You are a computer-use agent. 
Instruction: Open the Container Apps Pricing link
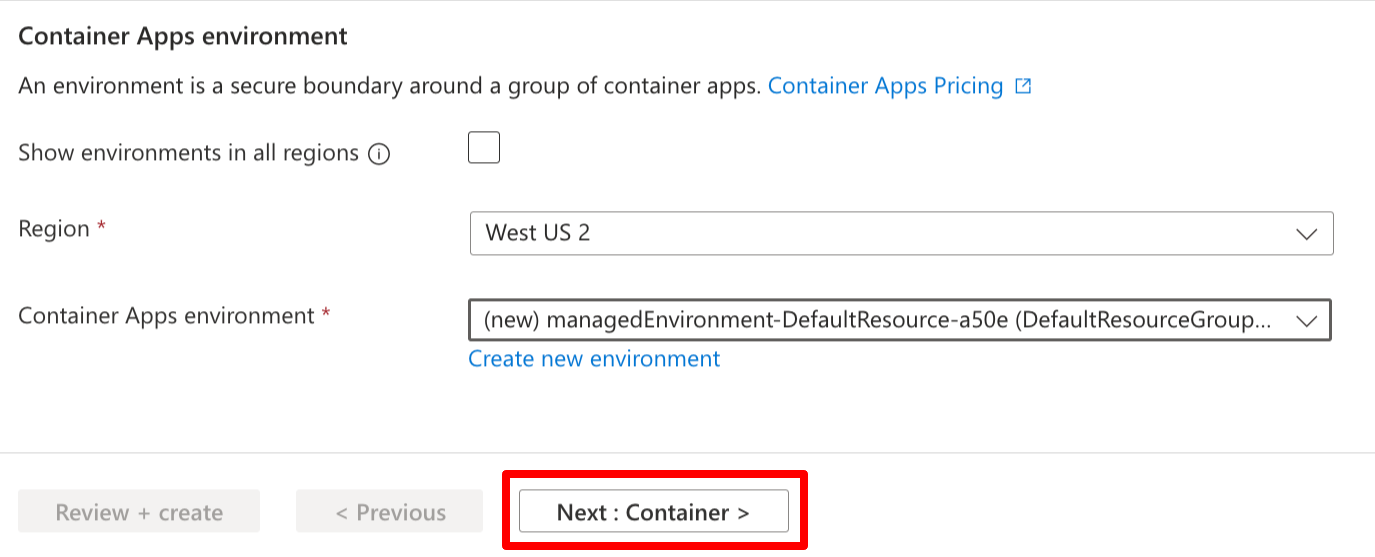click(x=885, y=86)
